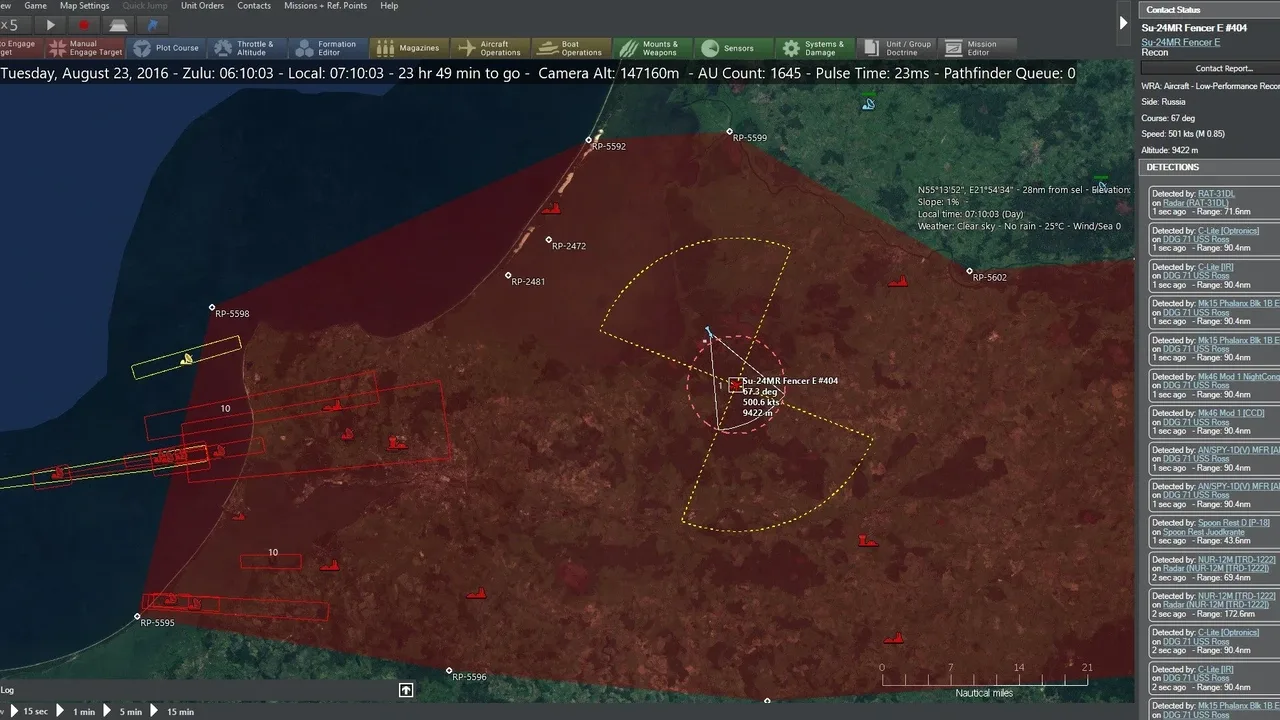Open Systems & Damage panel
Viewport: 1280px width, 720px height.
tap(812, 48)
